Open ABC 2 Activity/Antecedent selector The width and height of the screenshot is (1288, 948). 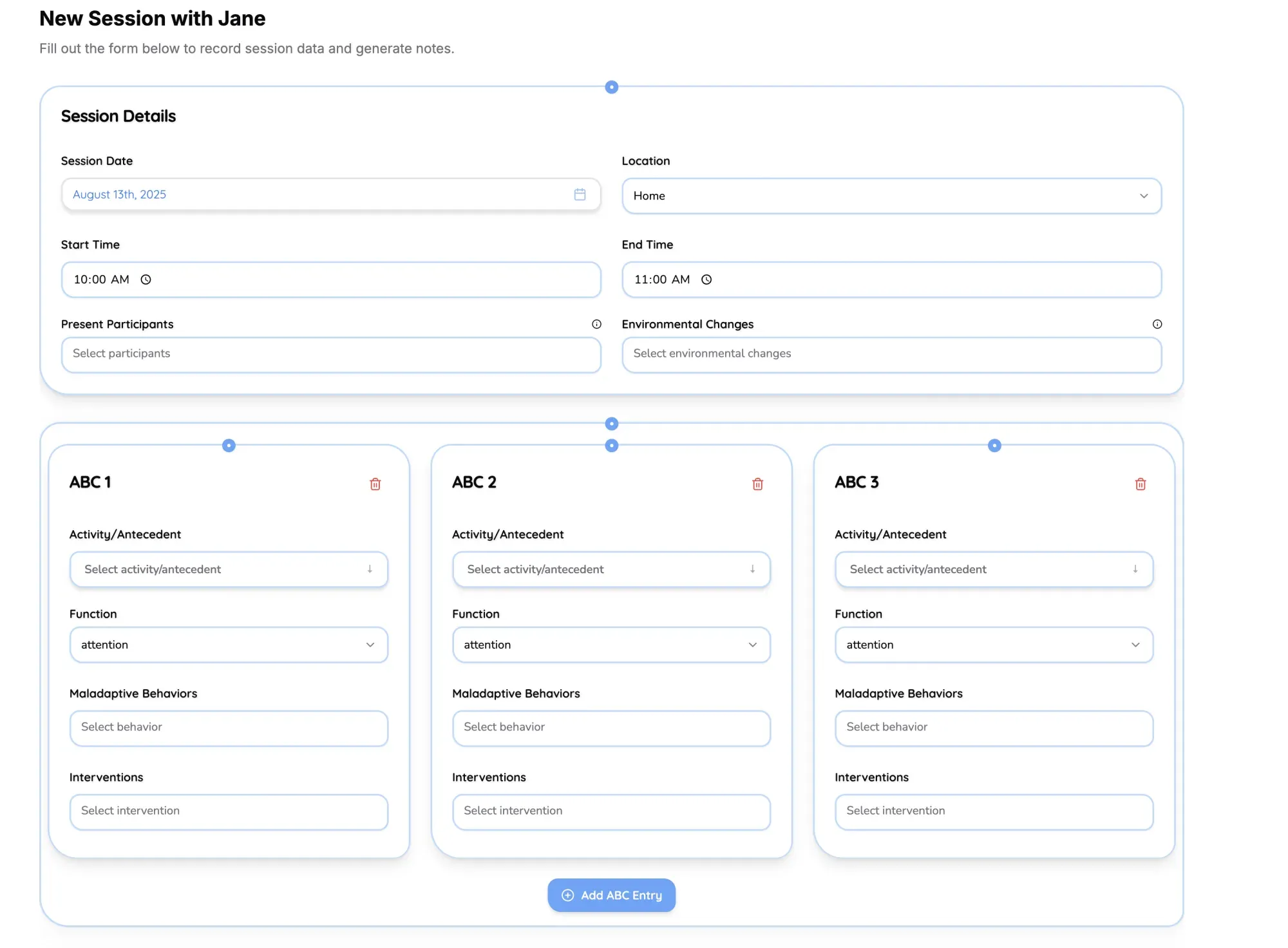click(611, 569)
